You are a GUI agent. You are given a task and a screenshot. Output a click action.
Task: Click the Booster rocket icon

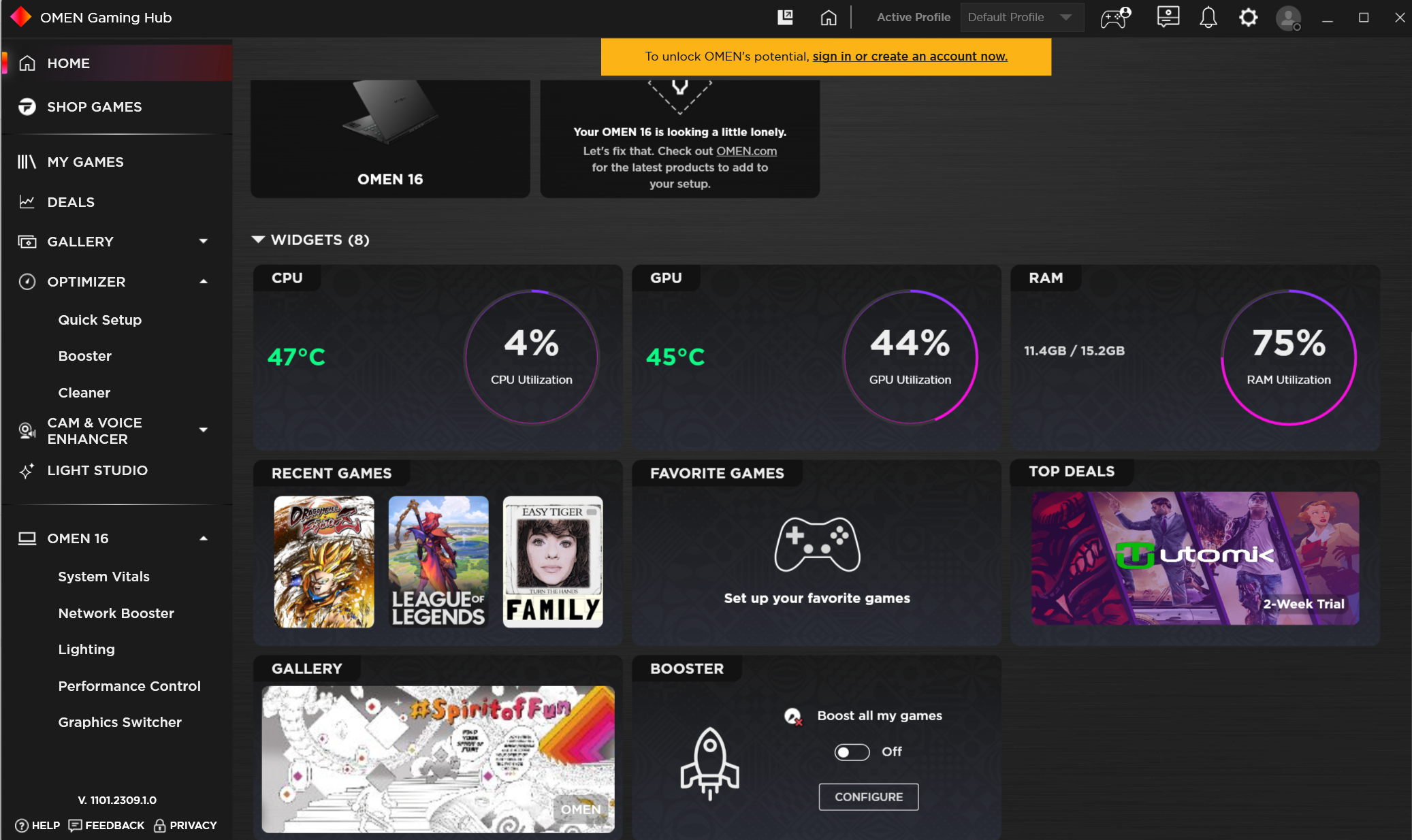tap(709, 763)
